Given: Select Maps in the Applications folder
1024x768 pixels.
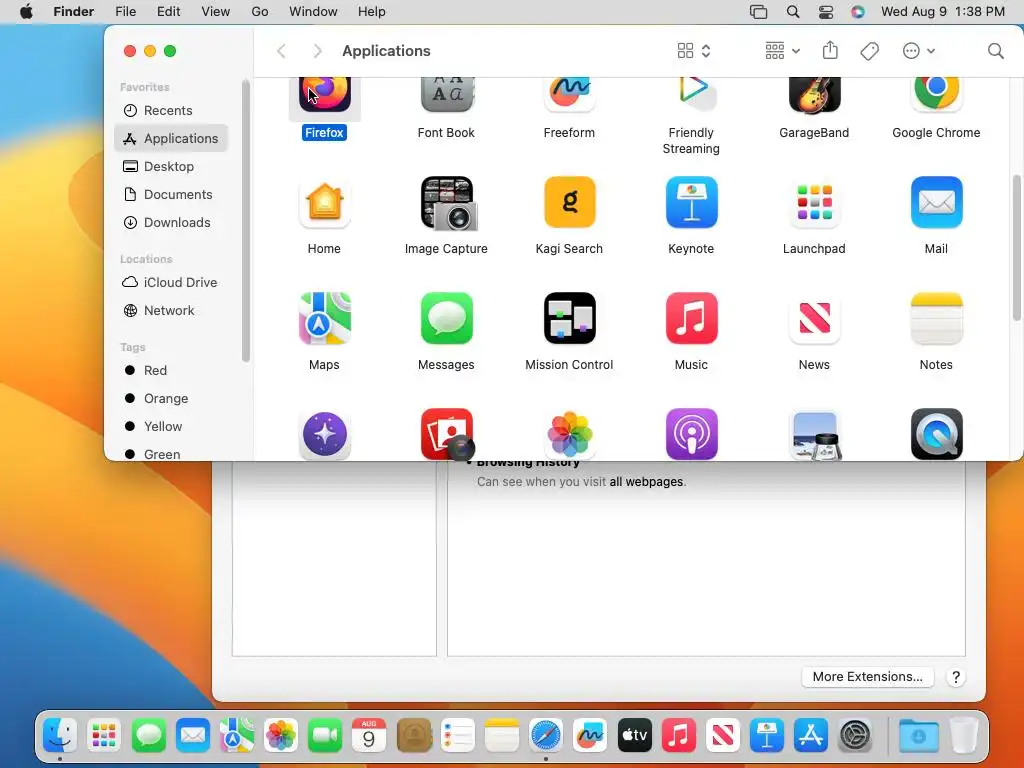Looking at the screenshot, I should [x=325, y=319].
